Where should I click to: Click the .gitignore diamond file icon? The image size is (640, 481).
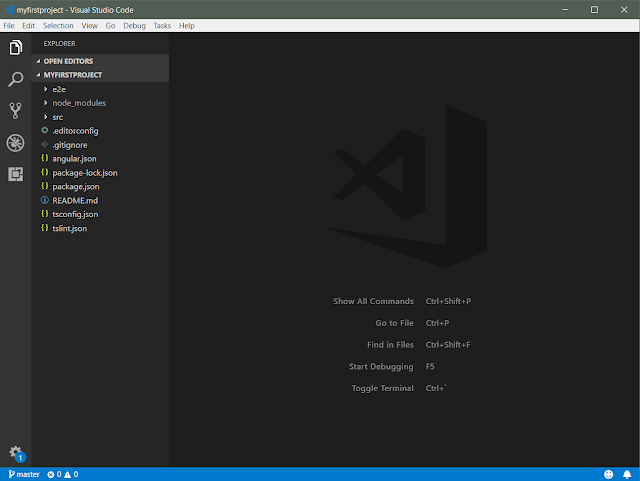[x=44, y=144]
